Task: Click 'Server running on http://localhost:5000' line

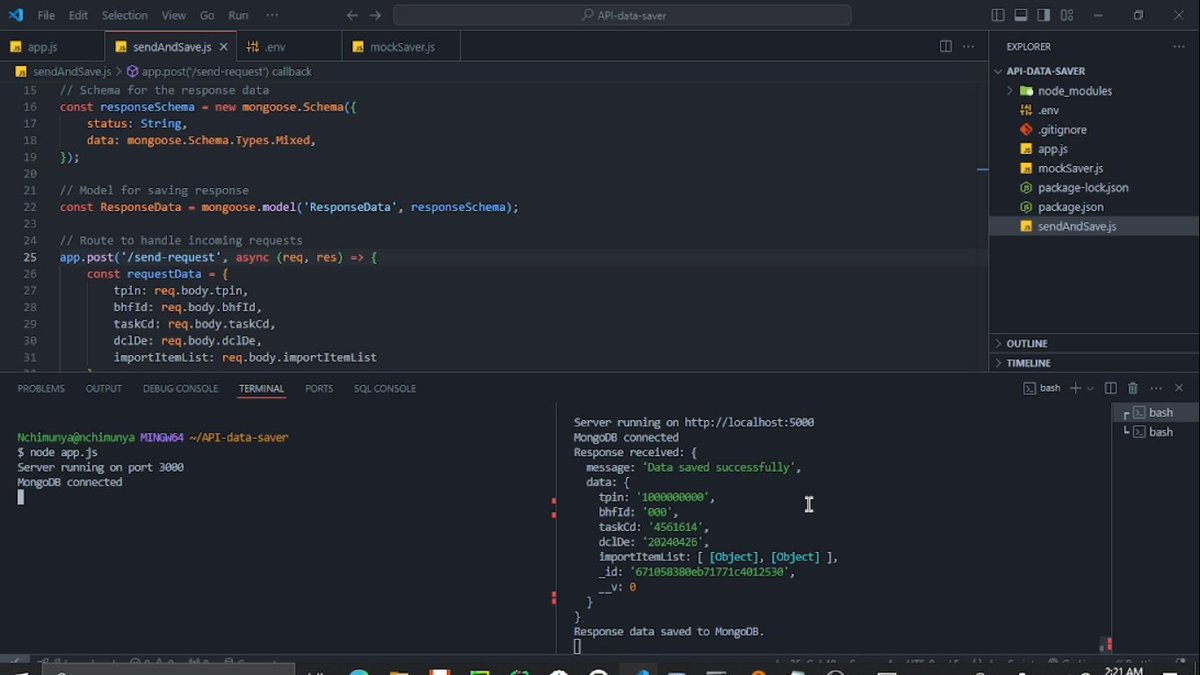Action: (x=694, y=422)
